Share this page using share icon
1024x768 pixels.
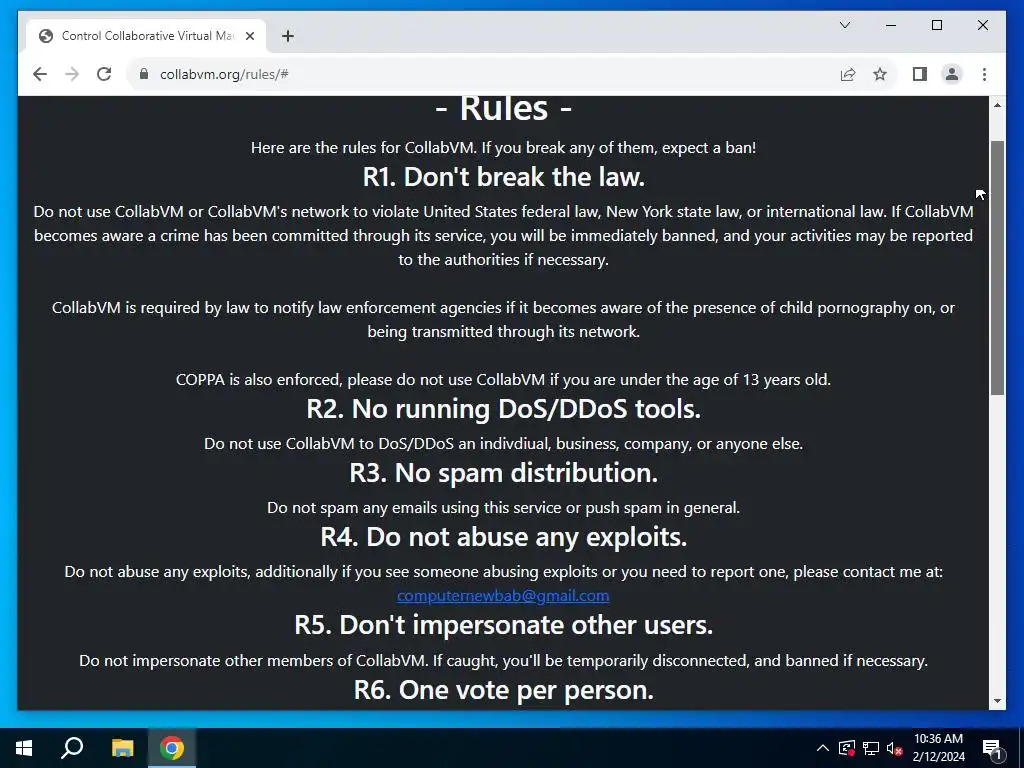848,74
